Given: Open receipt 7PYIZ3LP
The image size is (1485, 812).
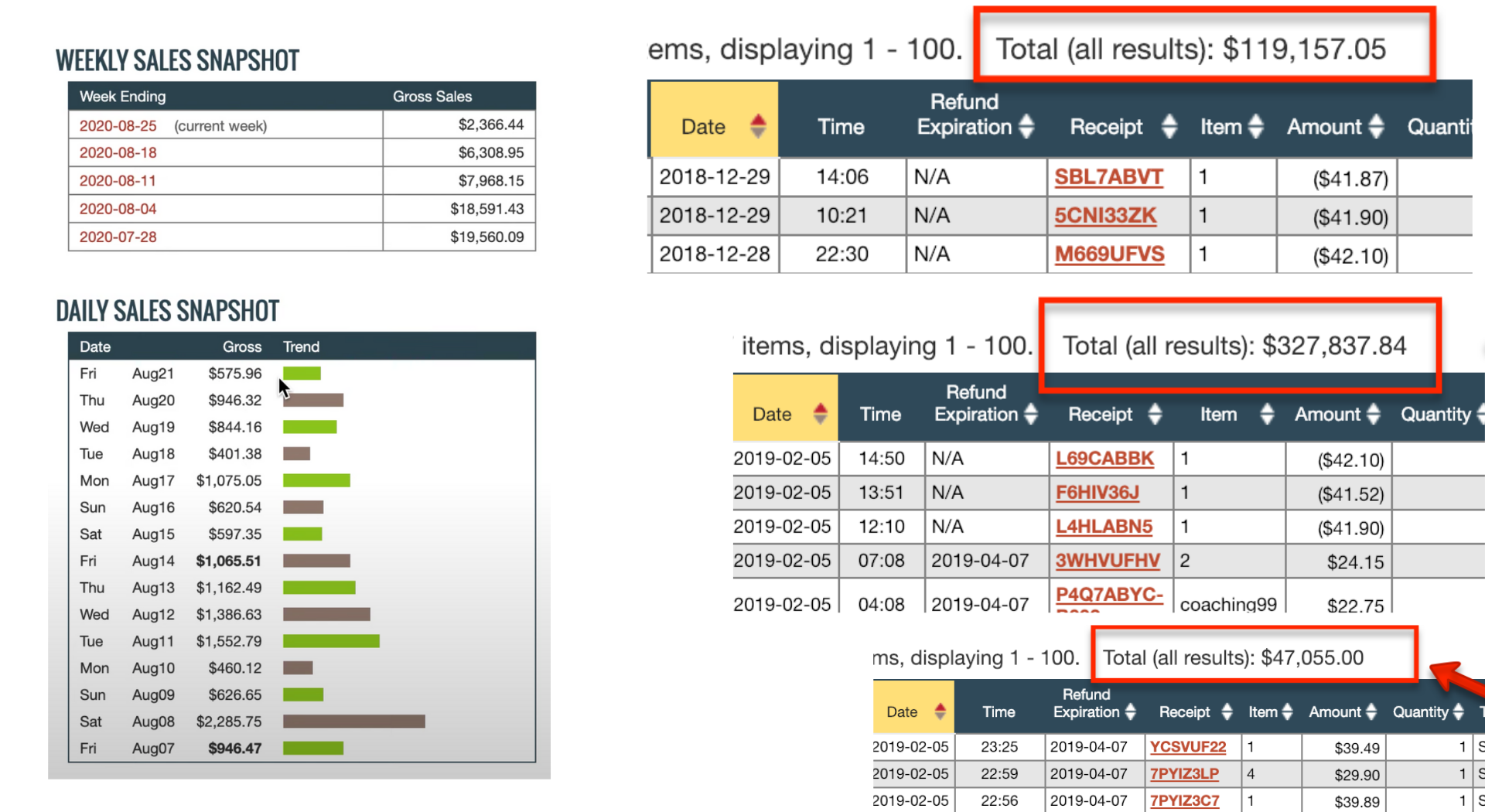Looking at the screenshot, I should click(1184, 774).
